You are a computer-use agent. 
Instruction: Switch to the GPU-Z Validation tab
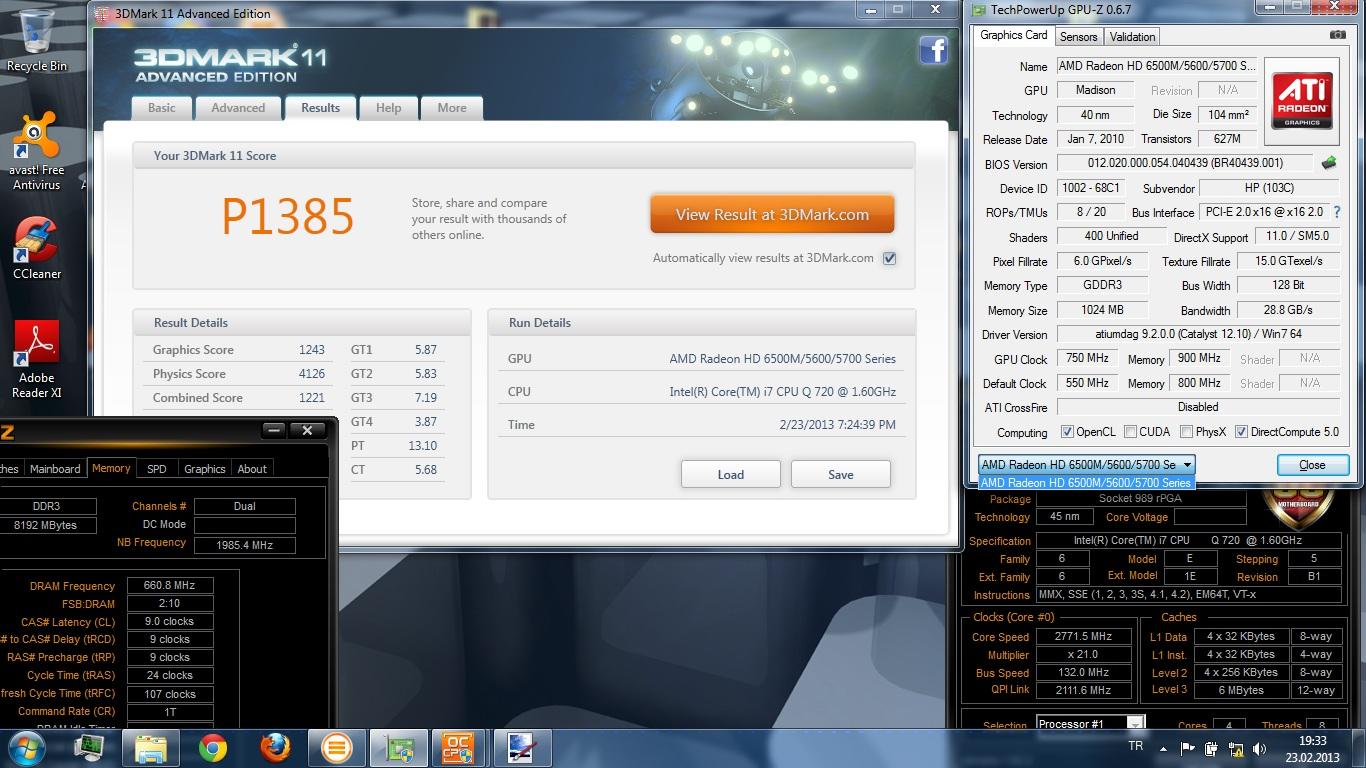1132,37
